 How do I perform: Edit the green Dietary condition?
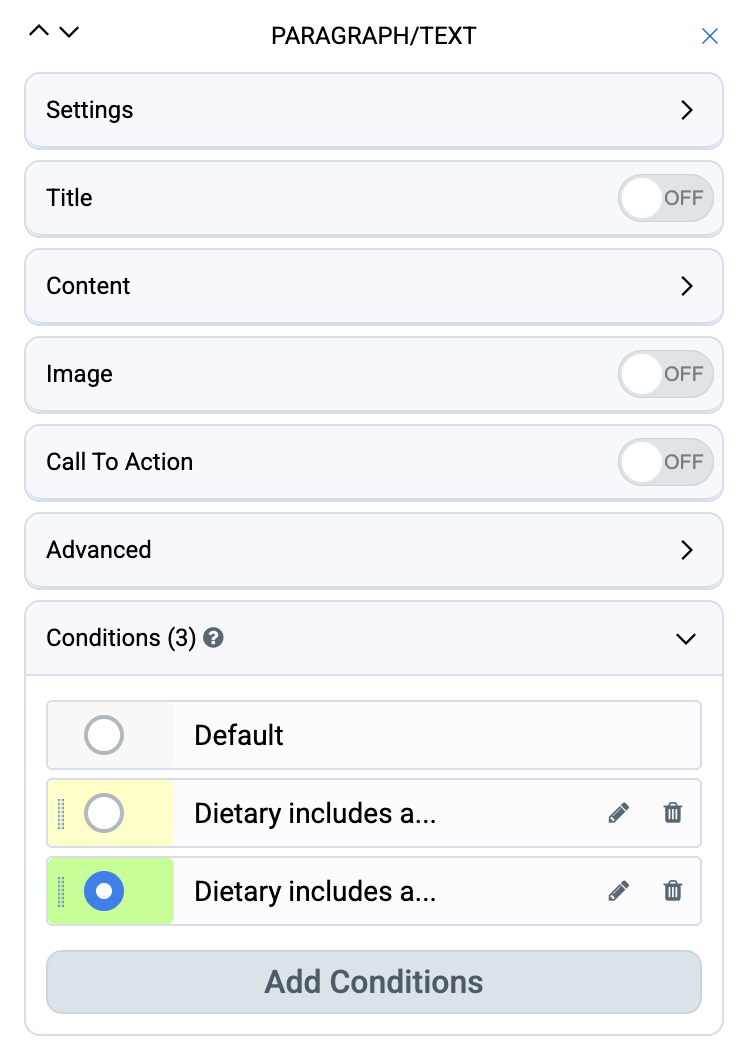tap(618, 891)
